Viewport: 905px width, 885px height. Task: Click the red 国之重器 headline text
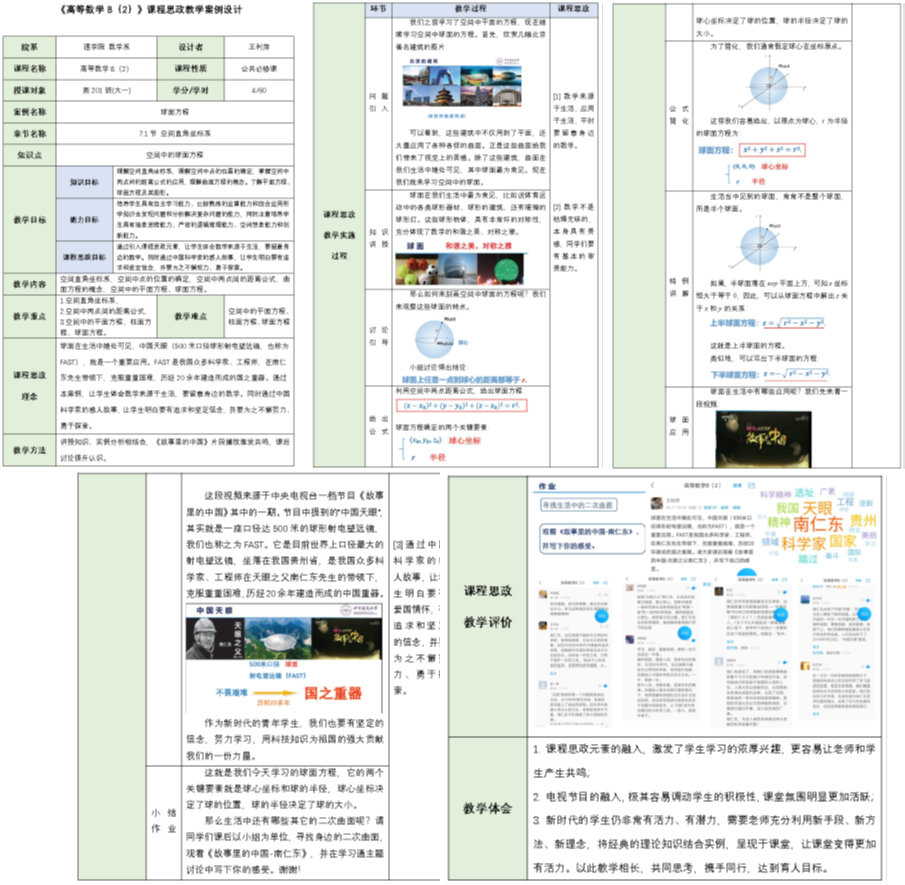click(x=333, y=693)
